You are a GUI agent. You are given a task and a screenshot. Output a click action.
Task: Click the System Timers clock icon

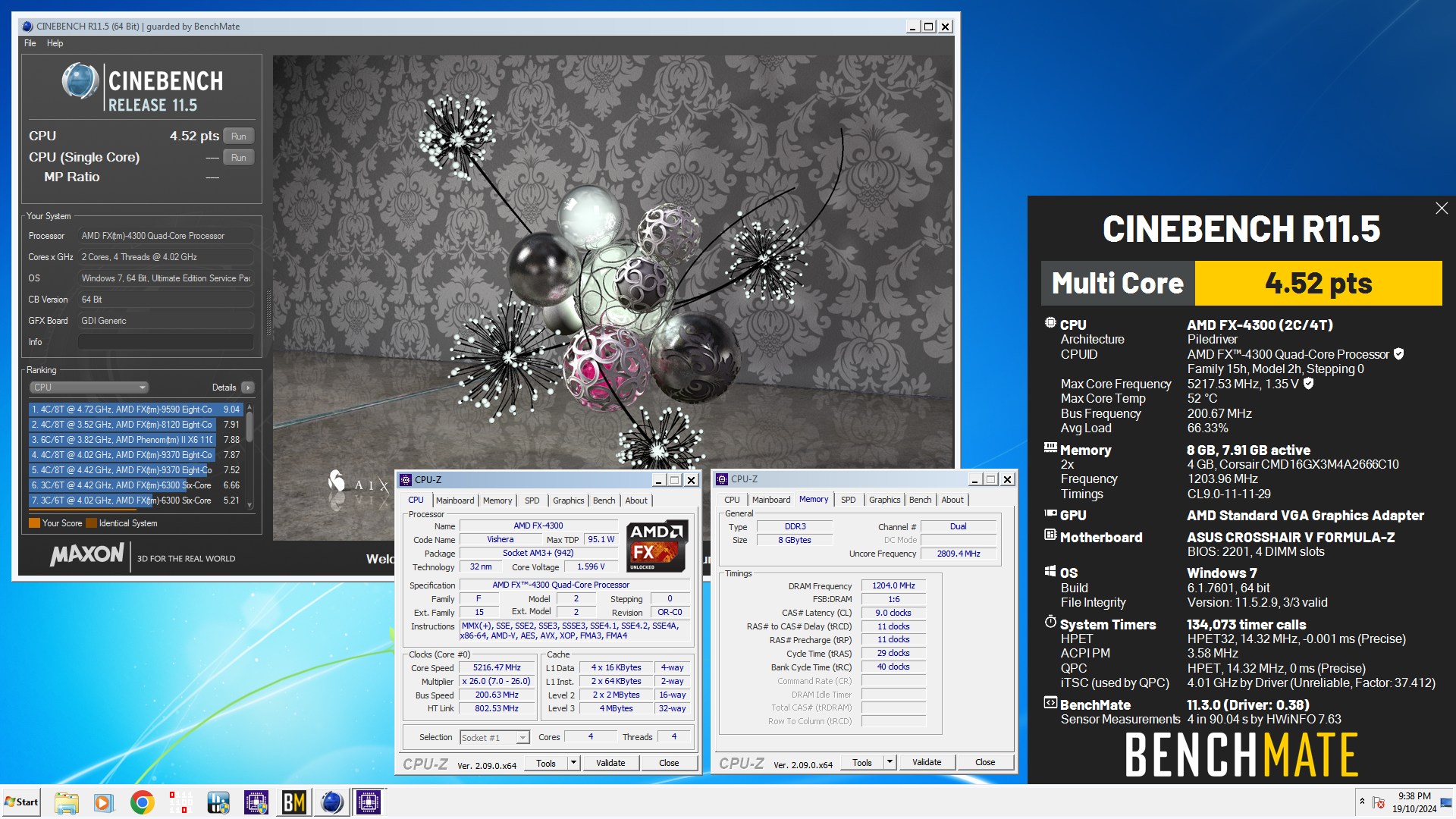(x=1050, y=622)
